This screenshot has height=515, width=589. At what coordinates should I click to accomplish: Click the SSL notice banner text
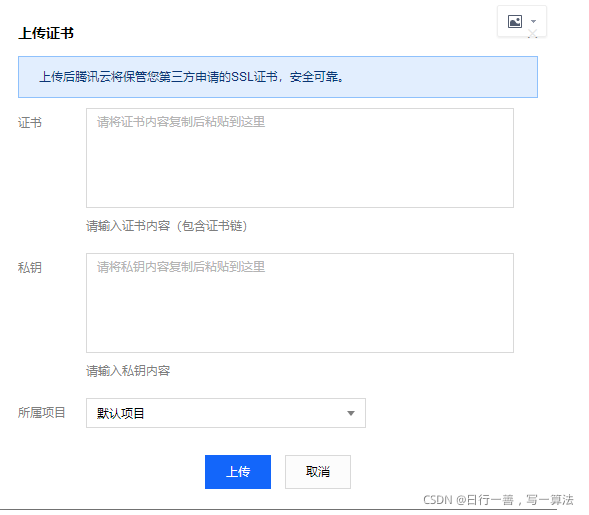[192, 77]
